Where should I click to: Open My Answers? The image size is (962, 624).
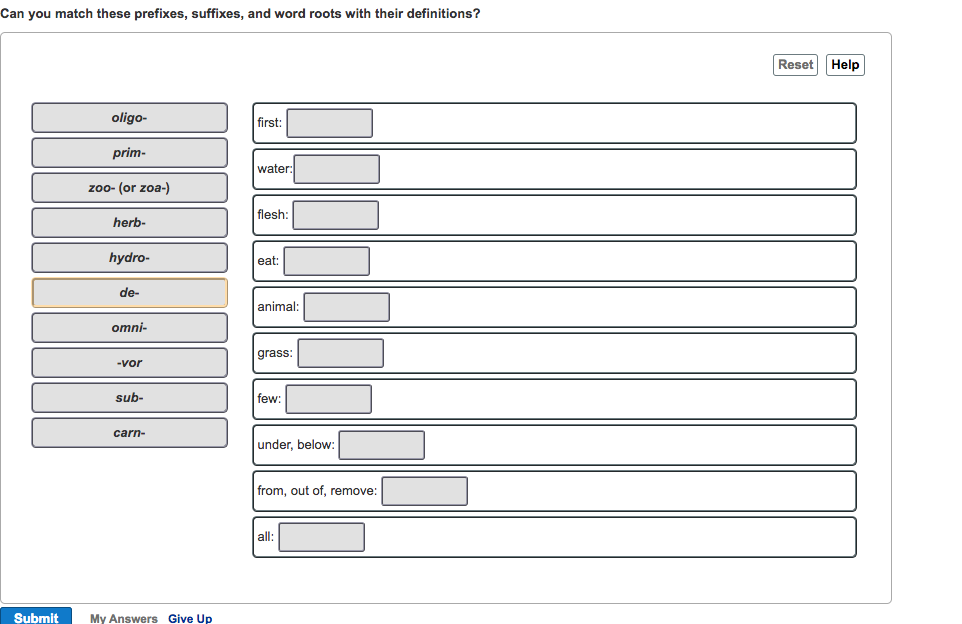click(123, 618)
